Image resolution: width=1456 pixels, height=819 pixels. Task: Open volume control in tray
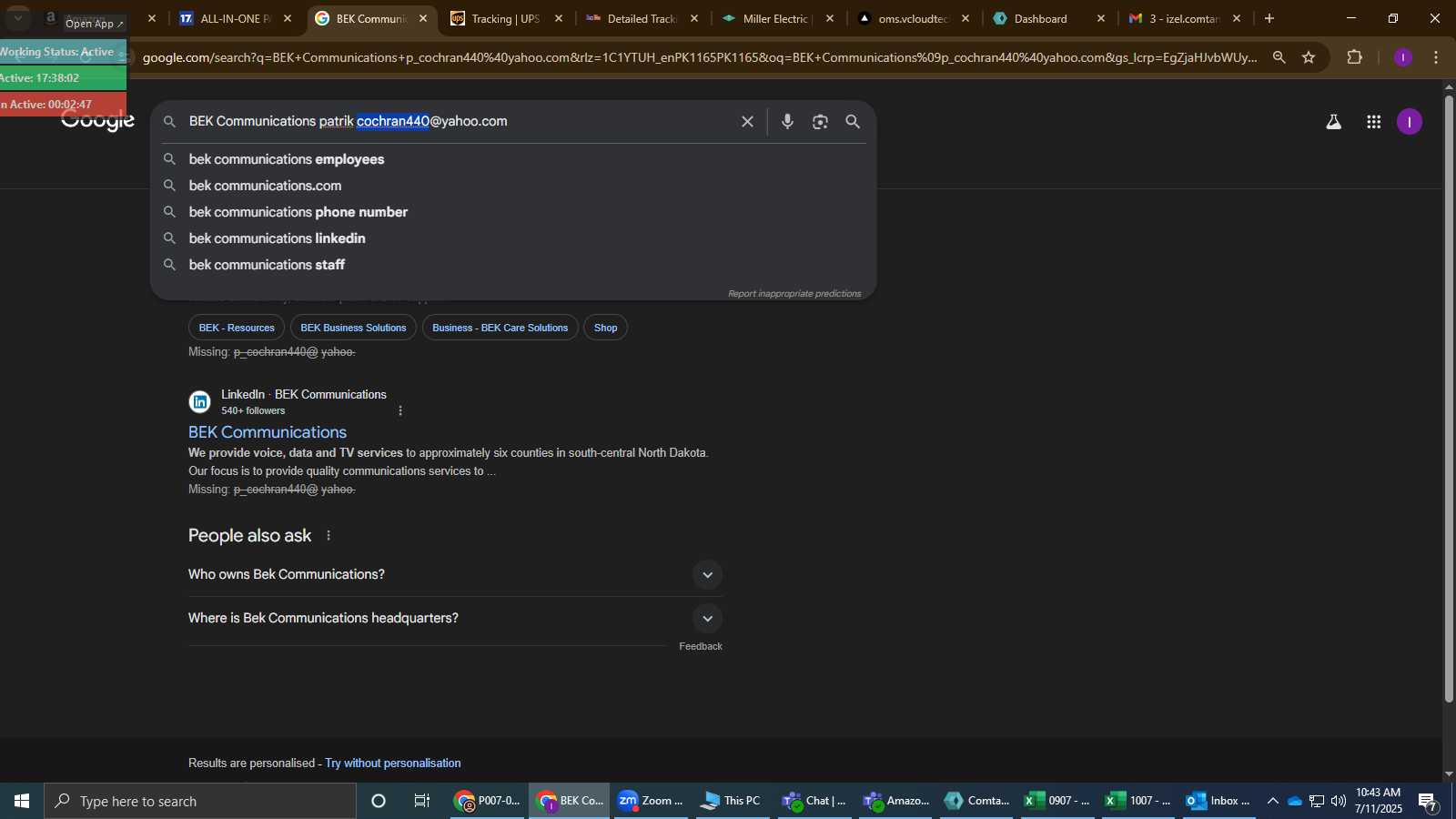(1339, 801)
